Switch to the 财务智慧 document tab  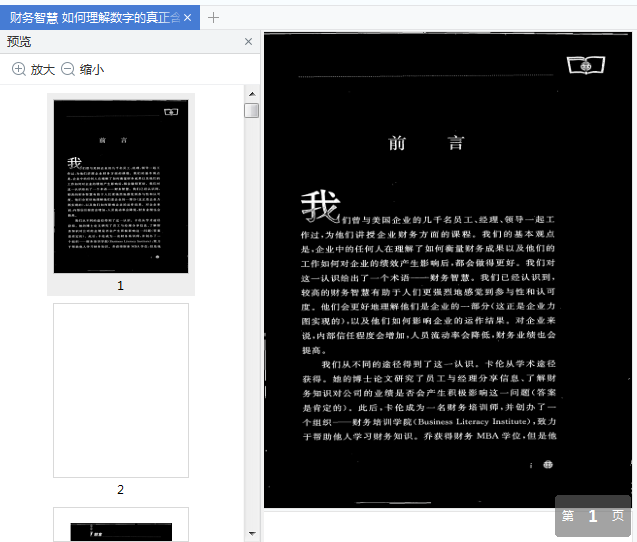point(95,18)
